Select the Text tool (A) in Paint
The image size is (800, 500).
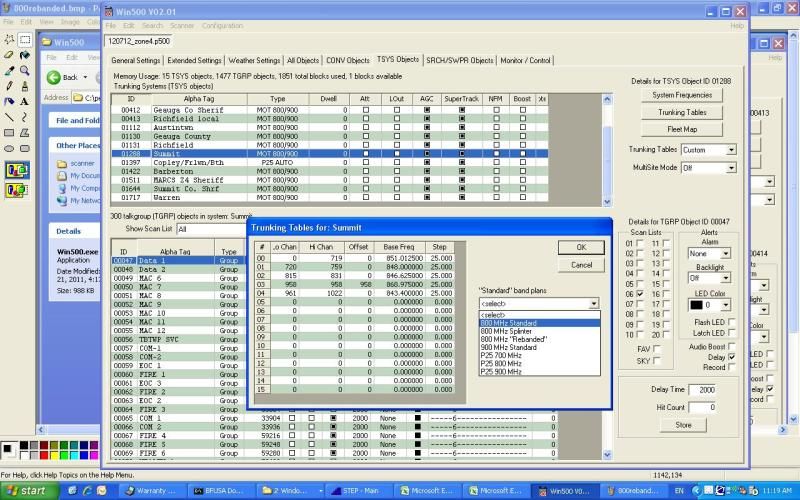(x=24, y=102)
